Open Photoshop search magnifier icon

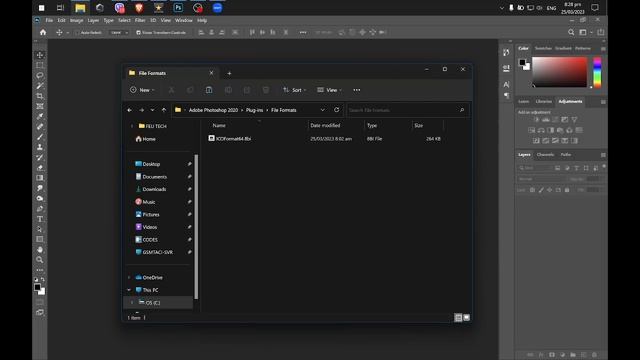pos(571,32)
